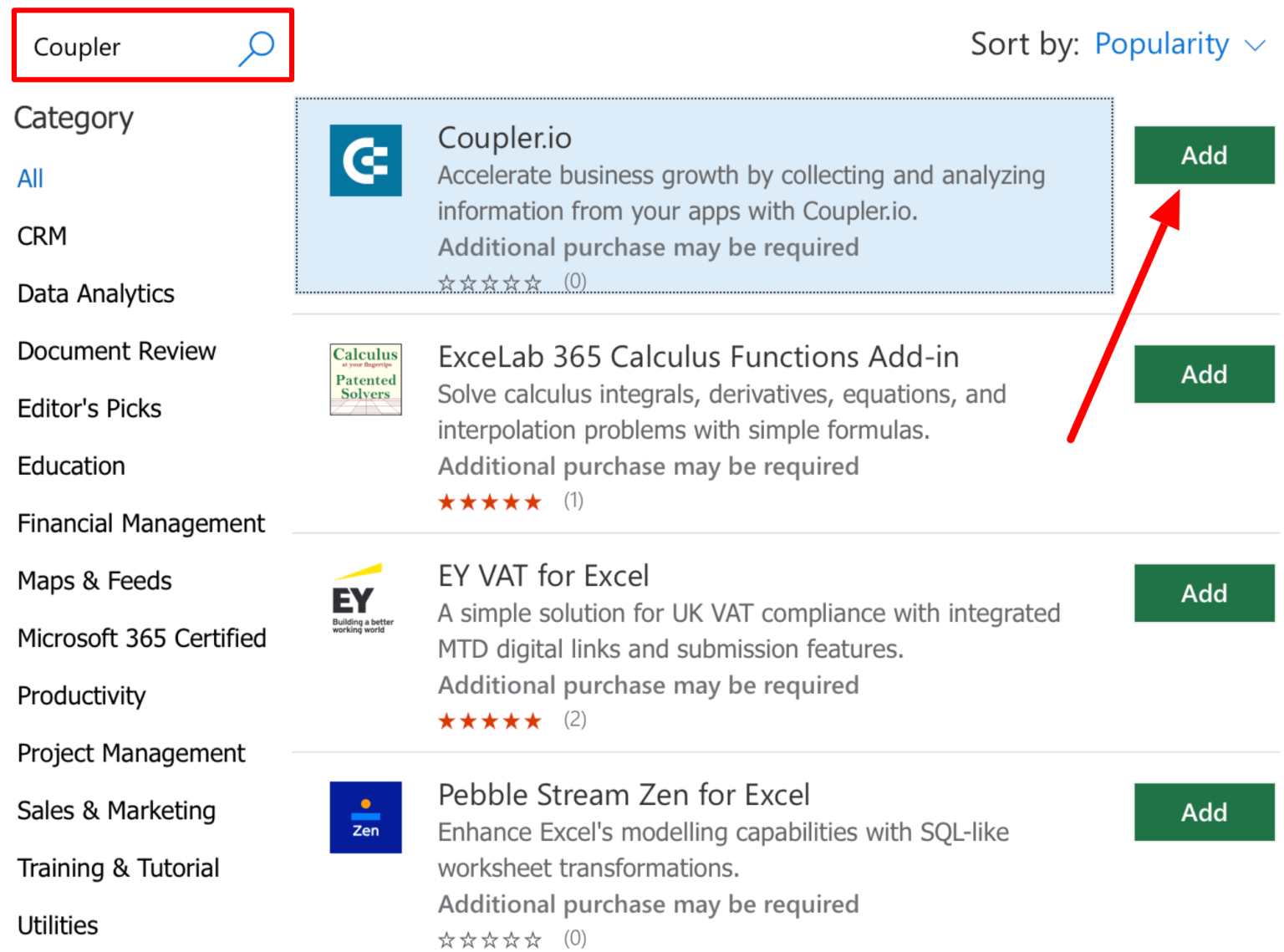Click the star rating for Pebble Stream Zen
Image resolution: width=1284 pixels, height=952 pixels.
coord(490,938)
